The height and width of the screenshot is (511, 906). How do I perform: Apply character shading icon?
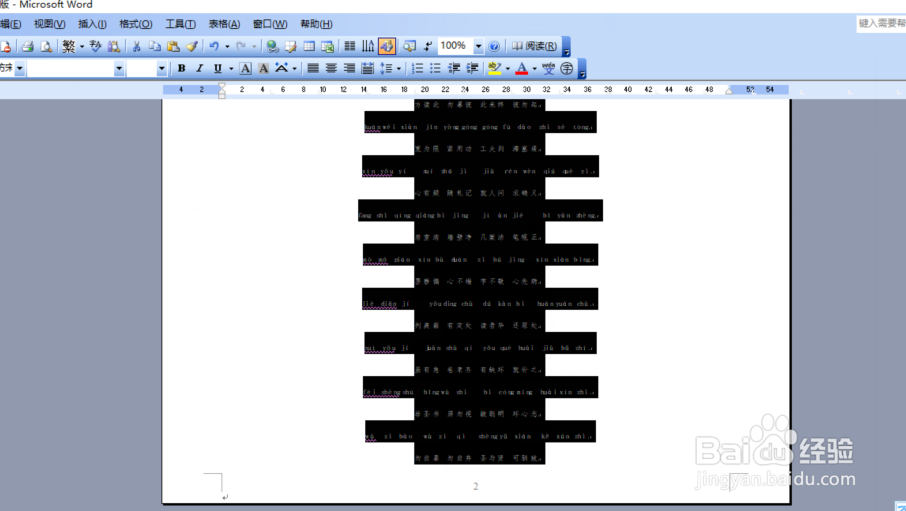263,68
